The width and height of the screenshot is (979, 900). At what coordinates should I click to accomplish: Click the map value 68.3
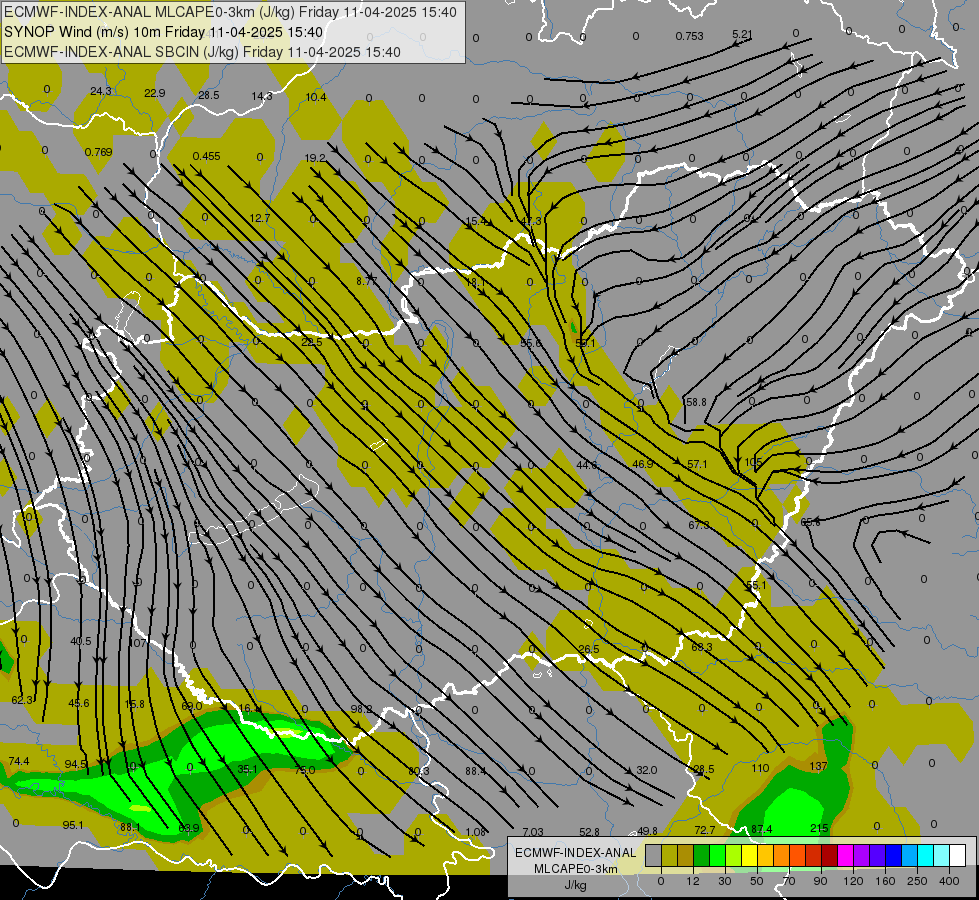click(702, 646)
